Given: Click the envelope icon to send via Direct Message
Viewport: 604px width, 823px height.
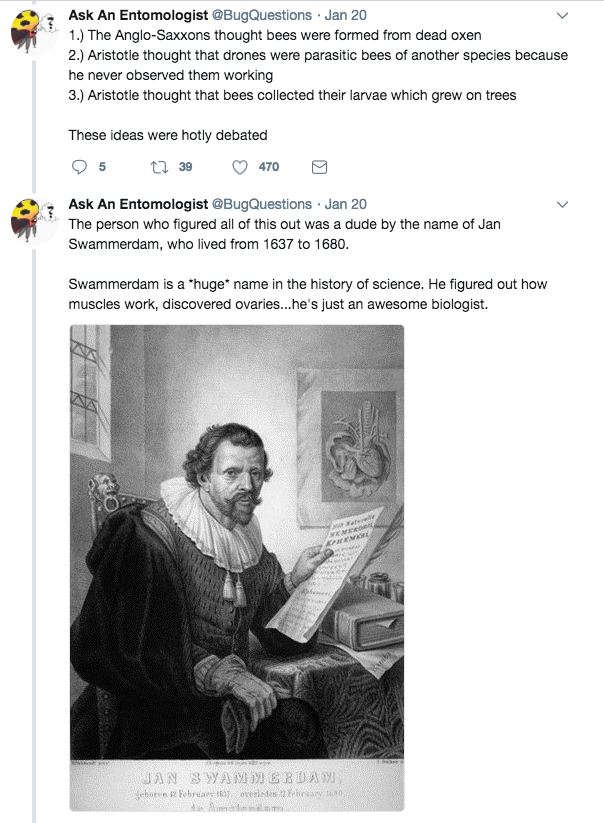Looking at the screenshot, I should 320,167.
